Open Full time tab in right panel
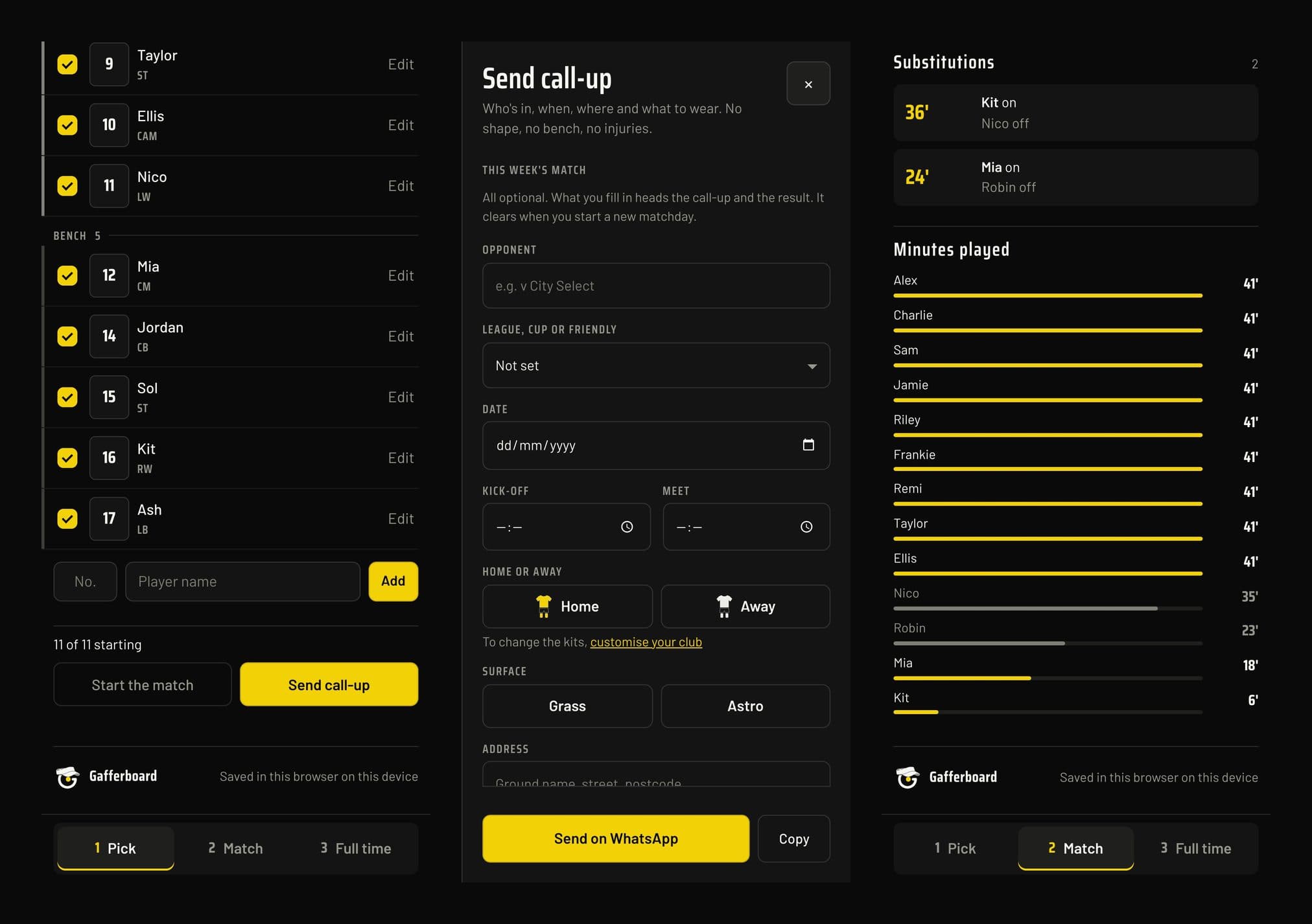The image size is (1312, 924). (1196, 848)
